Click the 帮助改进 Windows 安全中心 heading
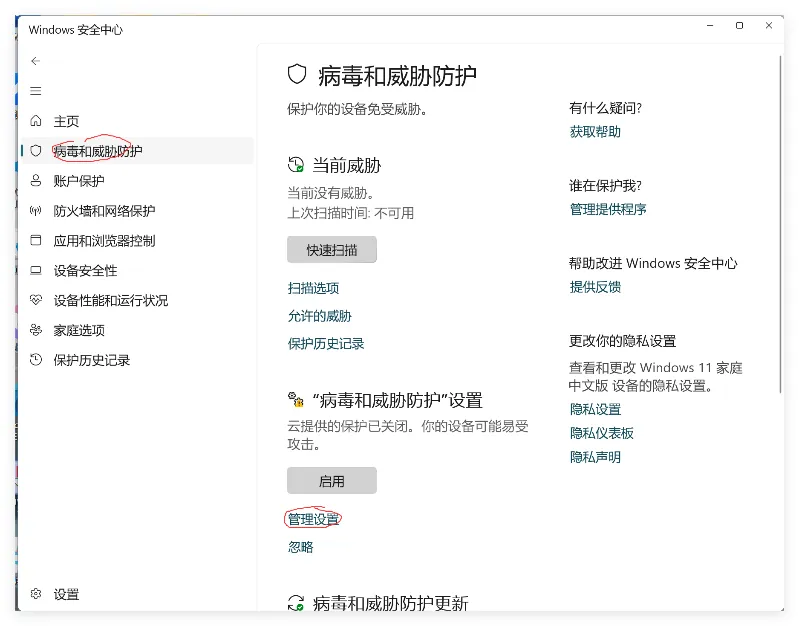This screenshot has height=626, width=799. (x=653, y=263)
